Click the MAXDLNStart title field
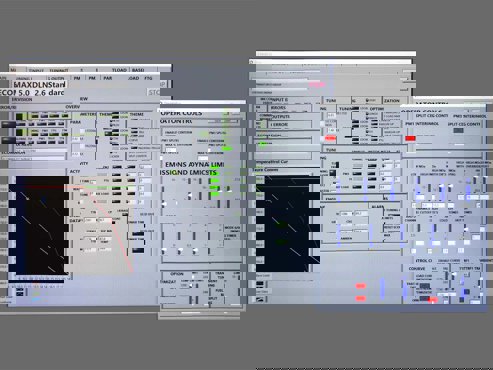The width and height of the screenshot is (493, 370). [39, 84]
